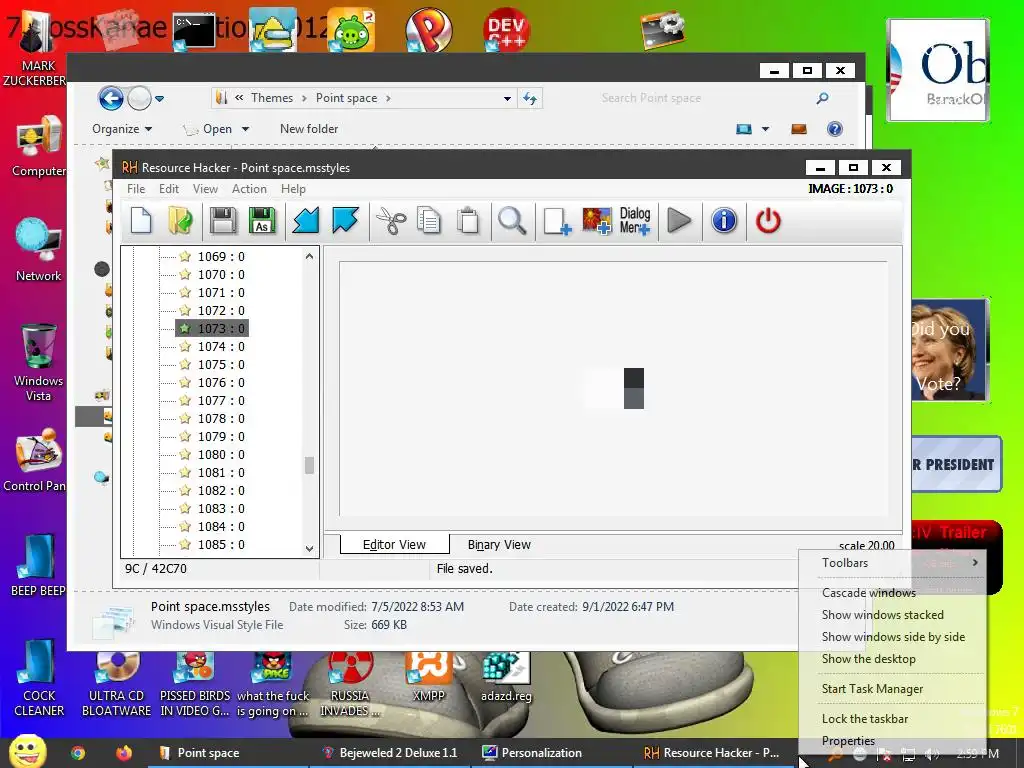The height and width of the screenshot is (768, 1024).
Task: Open the Recycle Bin Windows Vista icon
Action: (x=39, y=362)
